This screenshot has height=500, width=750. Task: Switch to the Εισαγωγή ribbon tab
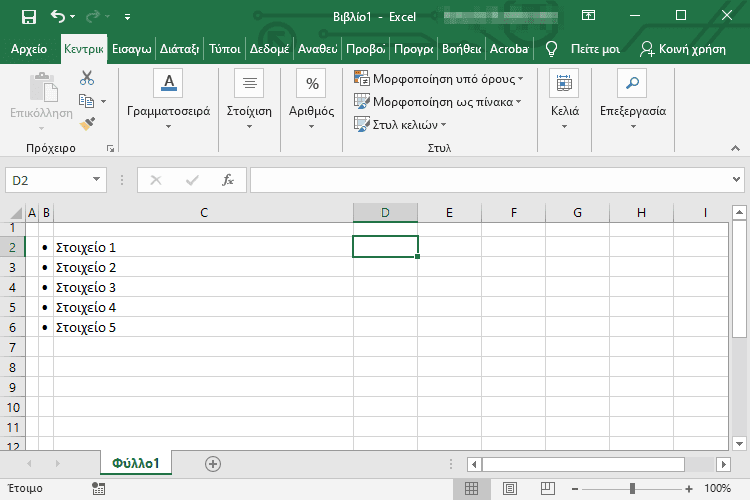(x=132, y=49)
